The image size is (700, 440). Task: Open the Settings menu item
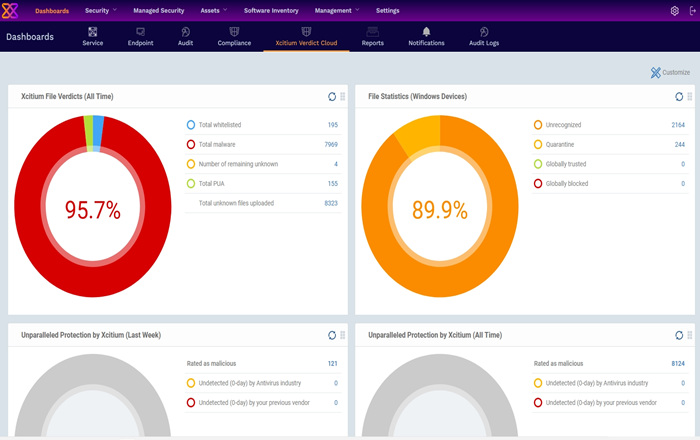coord(388,10)
